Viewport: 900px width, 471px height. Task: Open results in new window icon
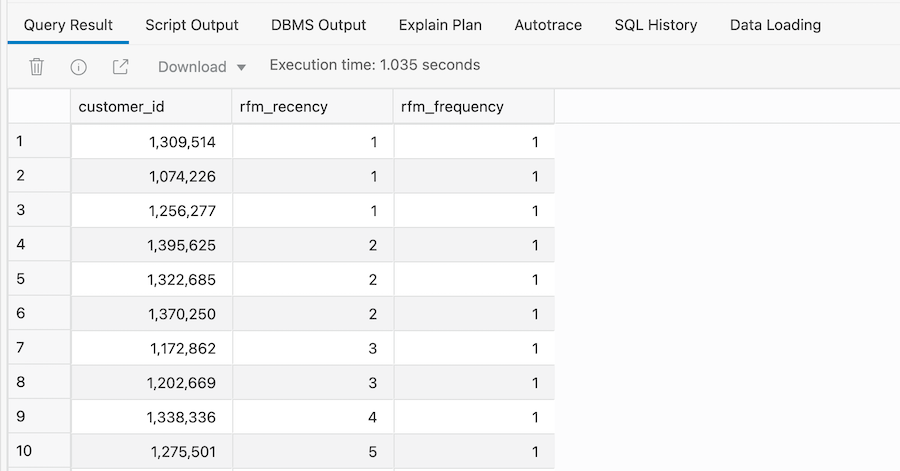pyautogui.click(x=120, y=67)
